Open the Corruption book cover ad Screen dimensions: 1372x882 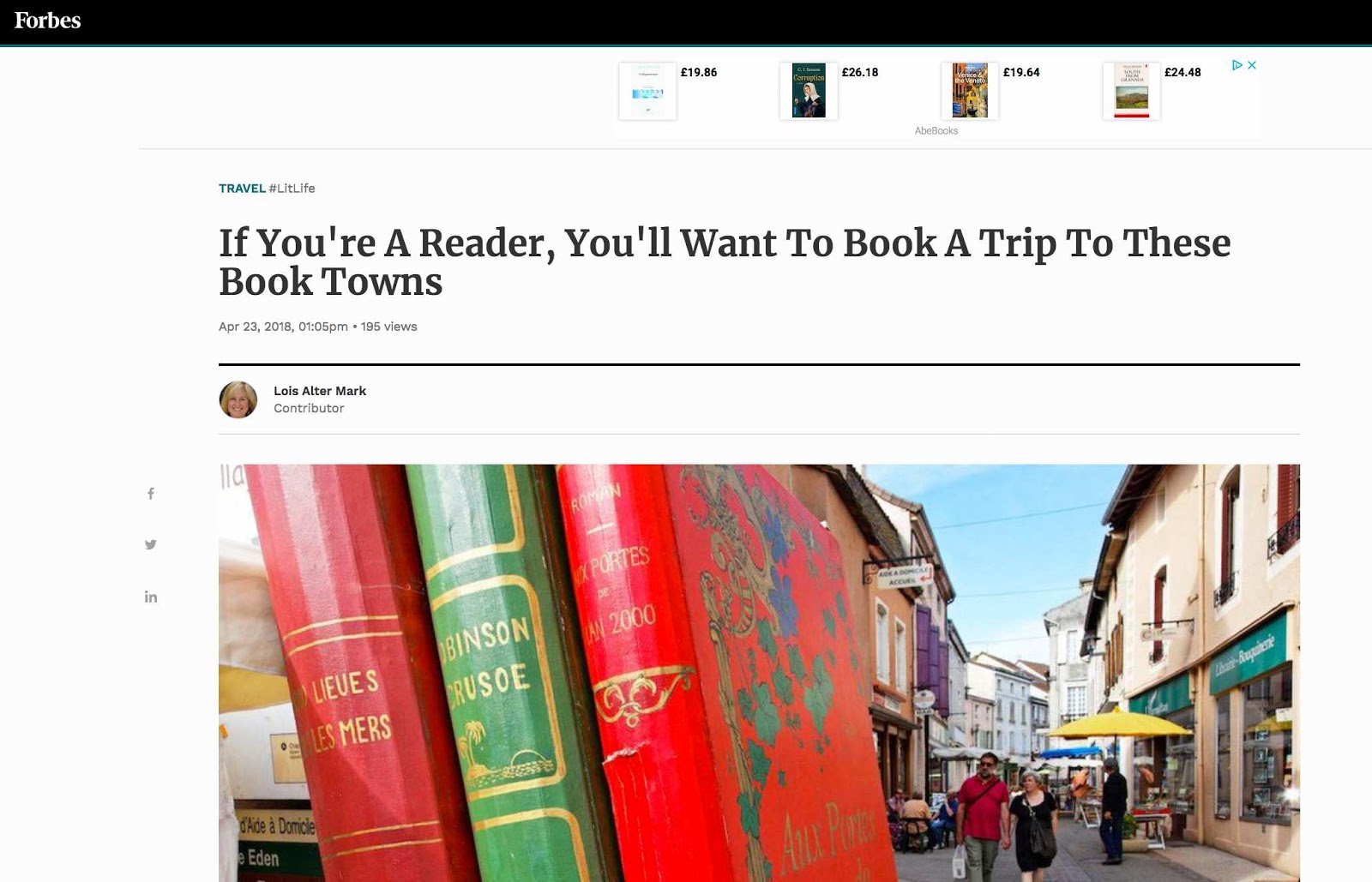coord(809,91)
